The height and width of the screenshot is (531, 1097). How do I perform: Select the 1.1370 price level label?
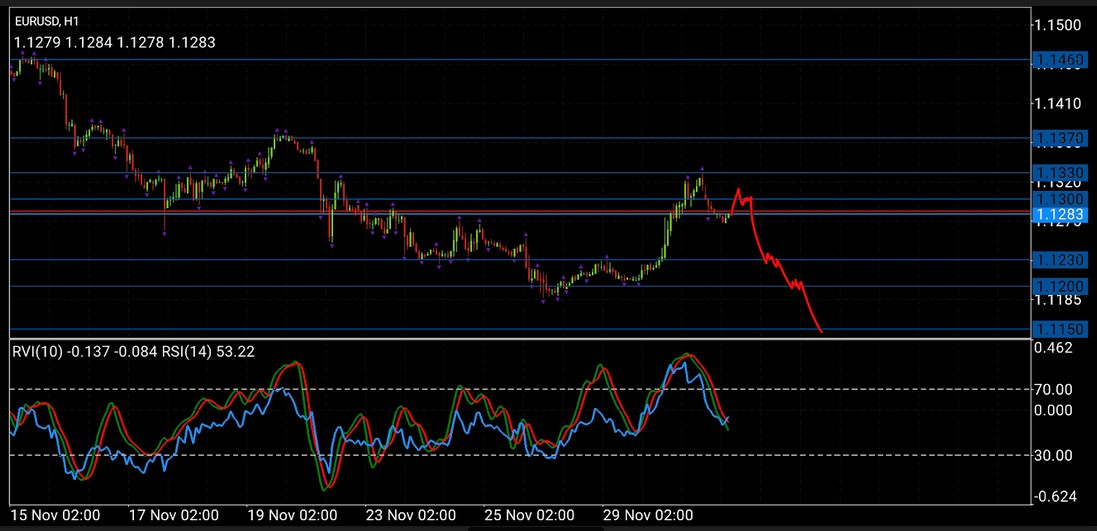click(x=1059, y=138)
